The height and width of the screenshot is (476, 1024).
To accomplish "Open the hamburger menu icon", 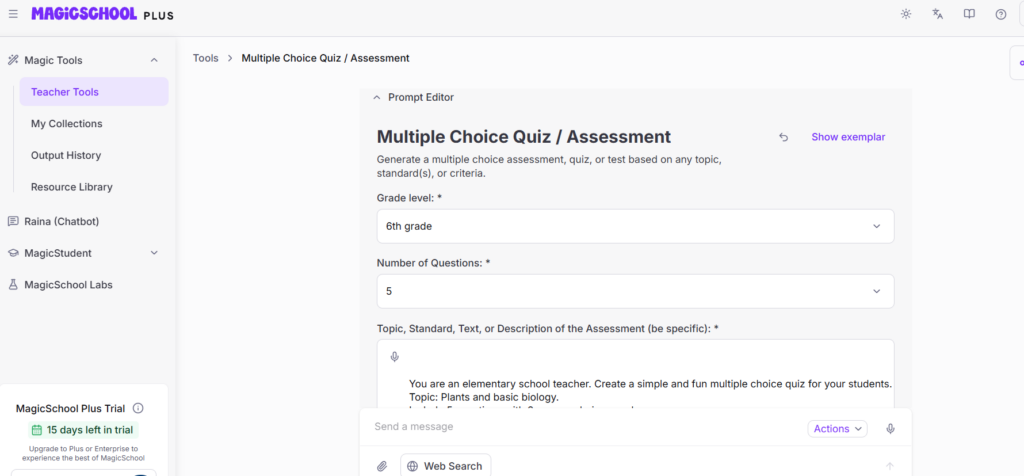I will click(13, 14).
